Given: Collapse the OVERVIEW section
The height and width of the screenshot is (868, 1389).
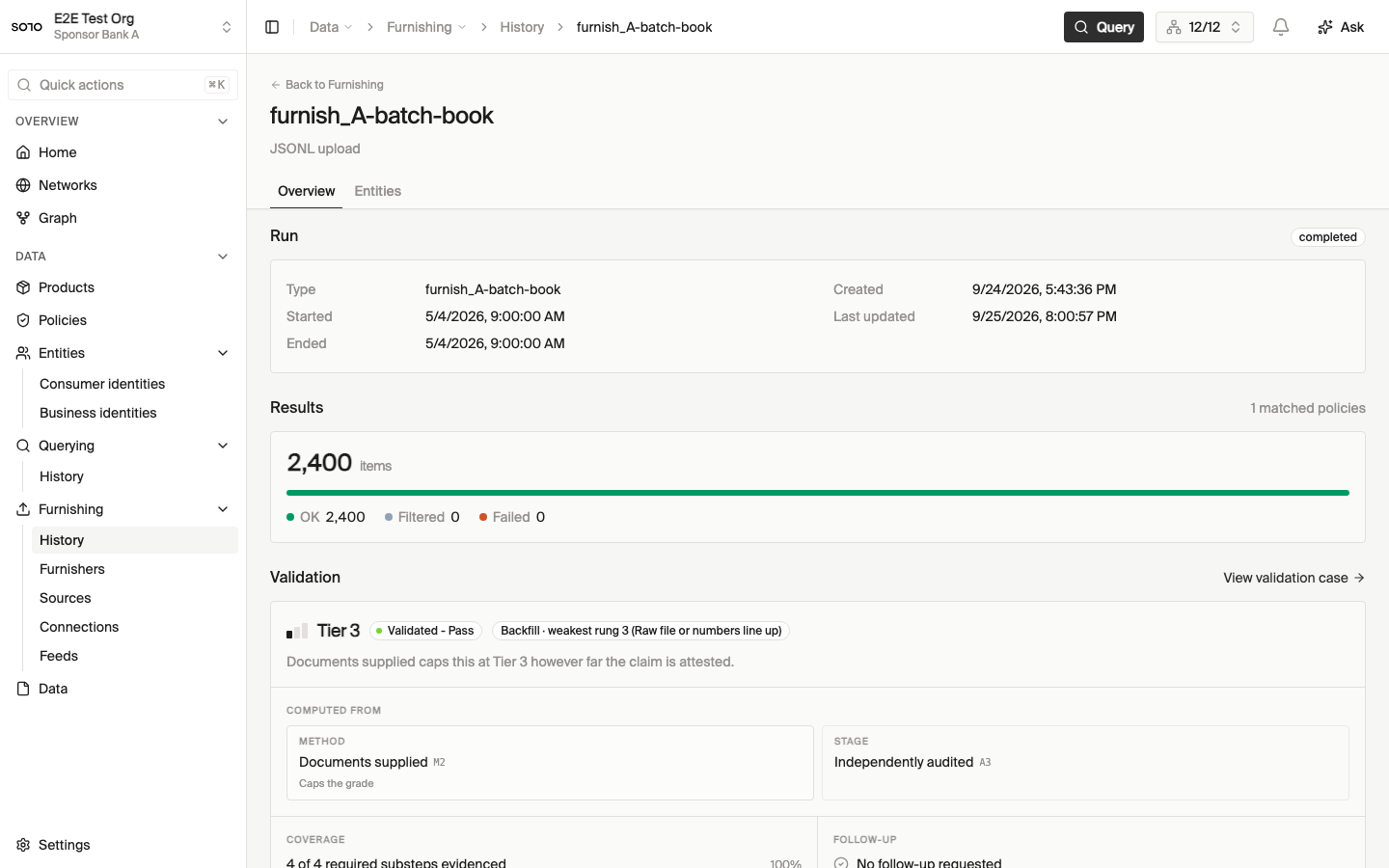Looking at the screenshot, I should click(223, 122).
